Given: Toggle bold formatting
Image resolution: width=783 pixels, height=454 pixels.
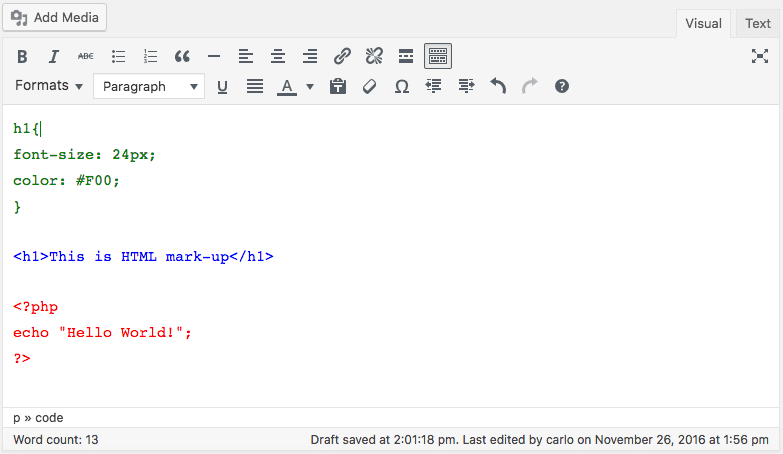Looking at the screenshot, I should coord(23,56).
